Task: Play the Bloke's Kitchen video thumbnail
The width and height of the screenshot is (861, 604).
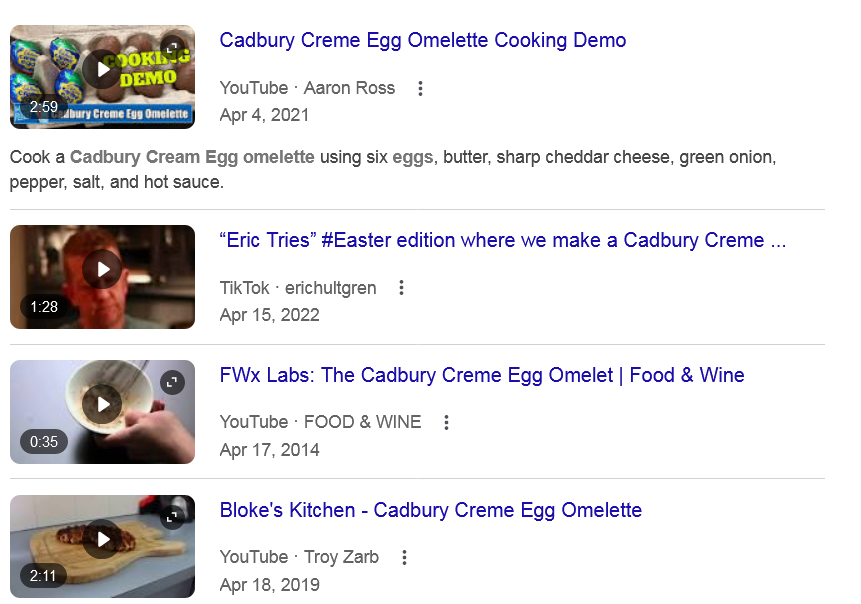Action: click(101, 539)
